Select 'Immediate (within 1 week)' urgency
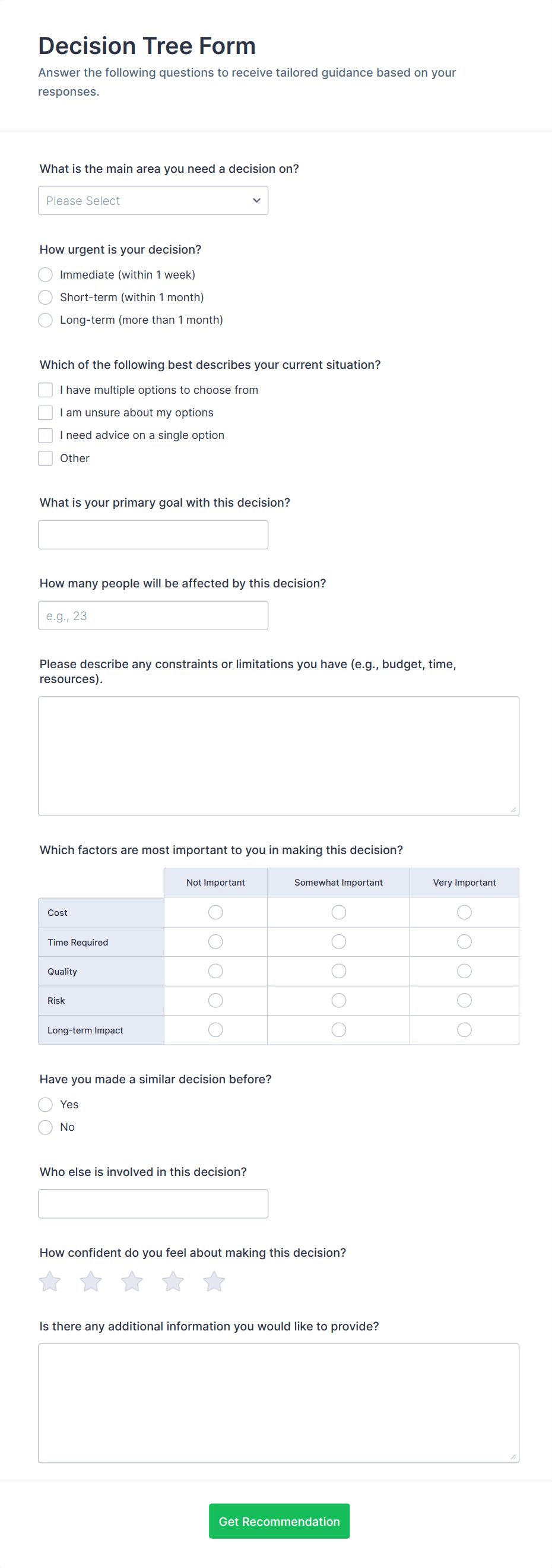Viewport: 552px width, 1568px height. (x=45, y=274)
